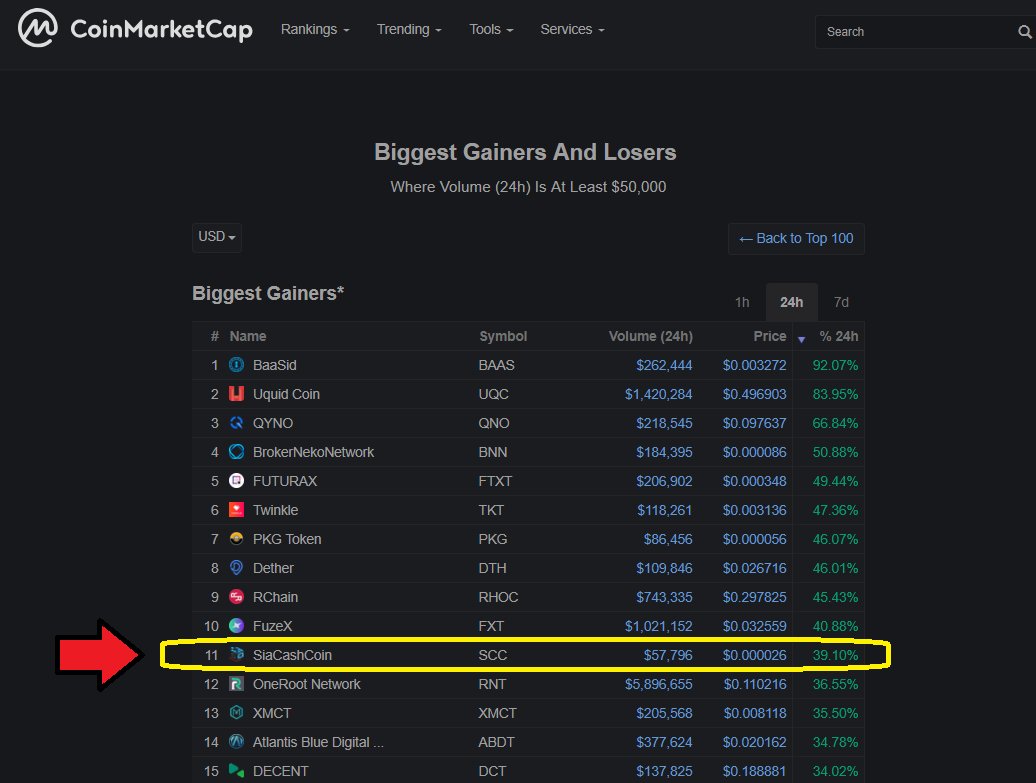Click the Uquid Coin logo icon
Viewport: 1036px width, 783px height.
(x=234, y=394)
